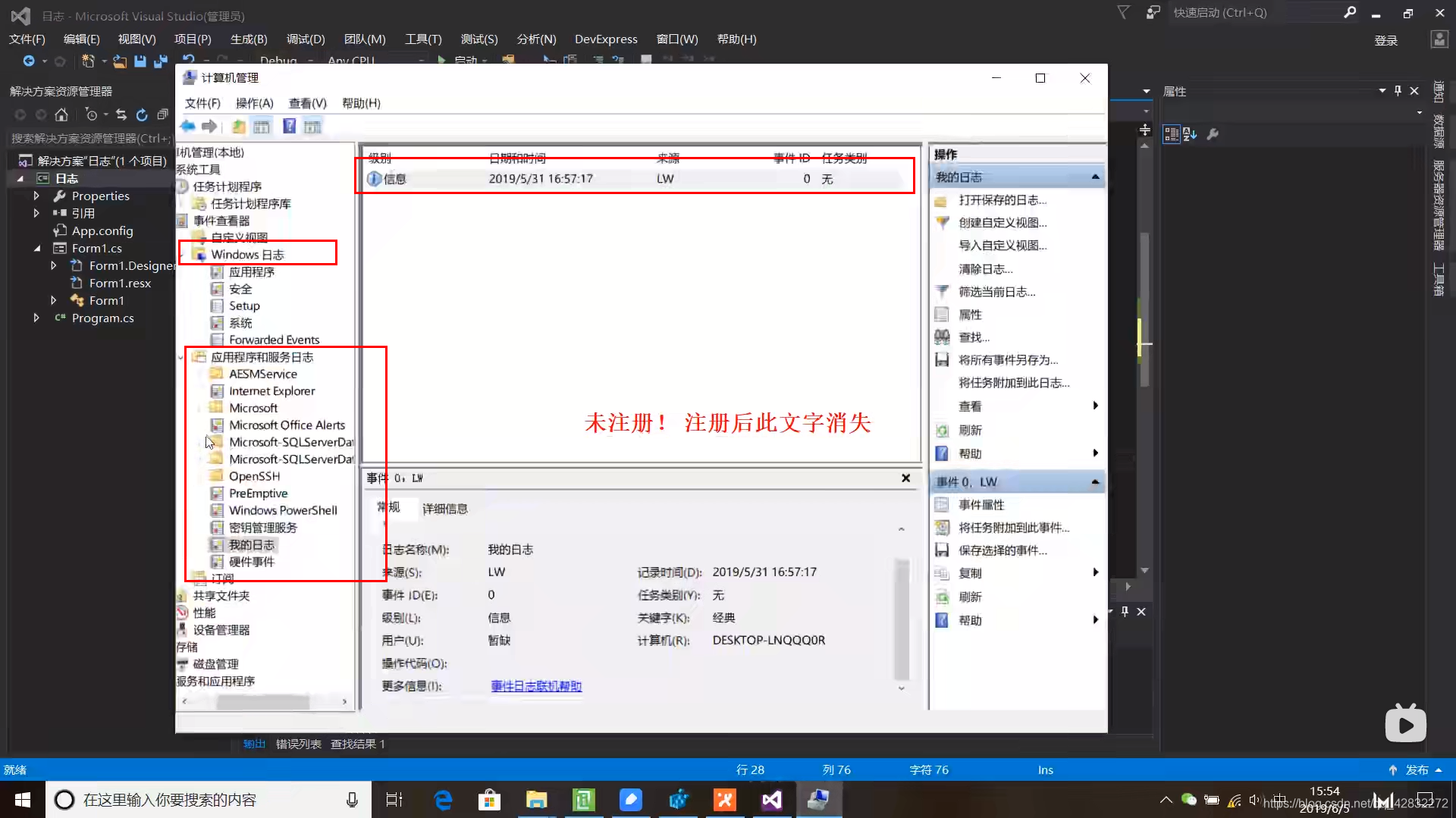Click the Undo arrow in Visual Studio toolbar
This screenshot has height=818, width=1456.
click(189, 60)
